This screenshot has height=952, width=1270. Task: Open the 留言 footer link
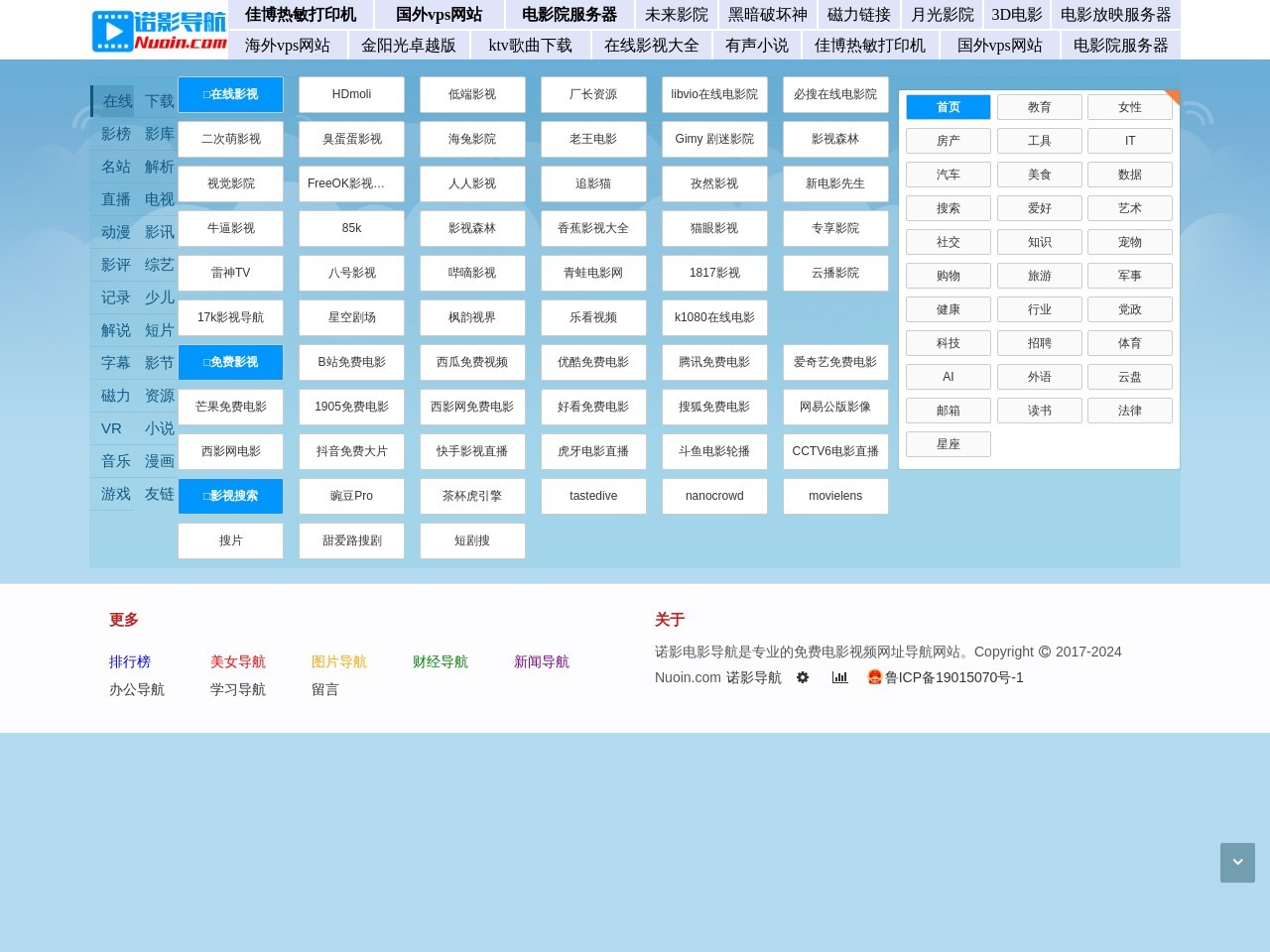pyautogui.click(x=325, y=689)
